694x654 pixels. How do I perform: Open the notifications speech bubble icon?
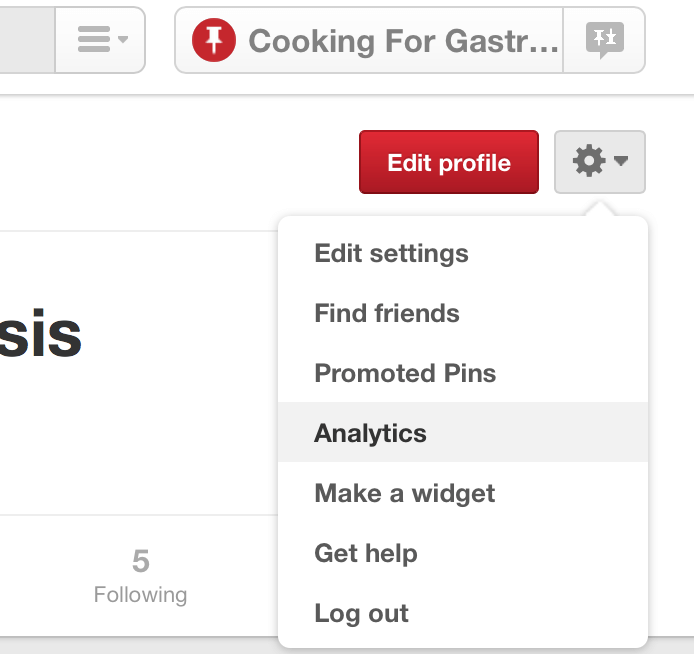point(605,40)
